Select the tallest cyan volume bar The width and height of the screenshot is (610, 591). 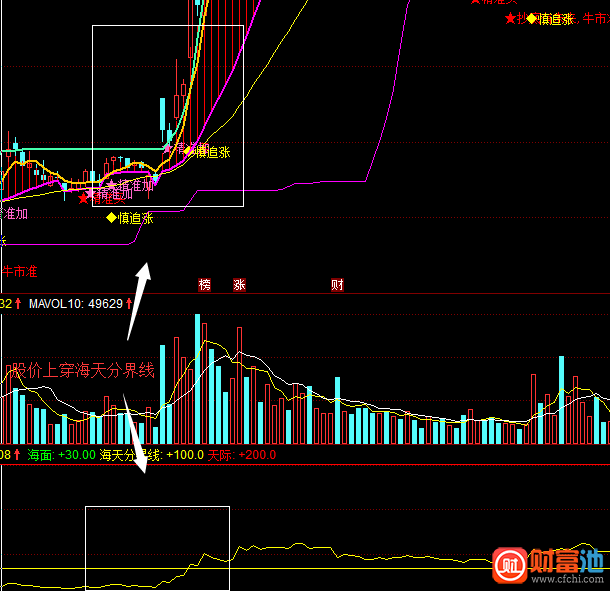[x=198, y=379]
